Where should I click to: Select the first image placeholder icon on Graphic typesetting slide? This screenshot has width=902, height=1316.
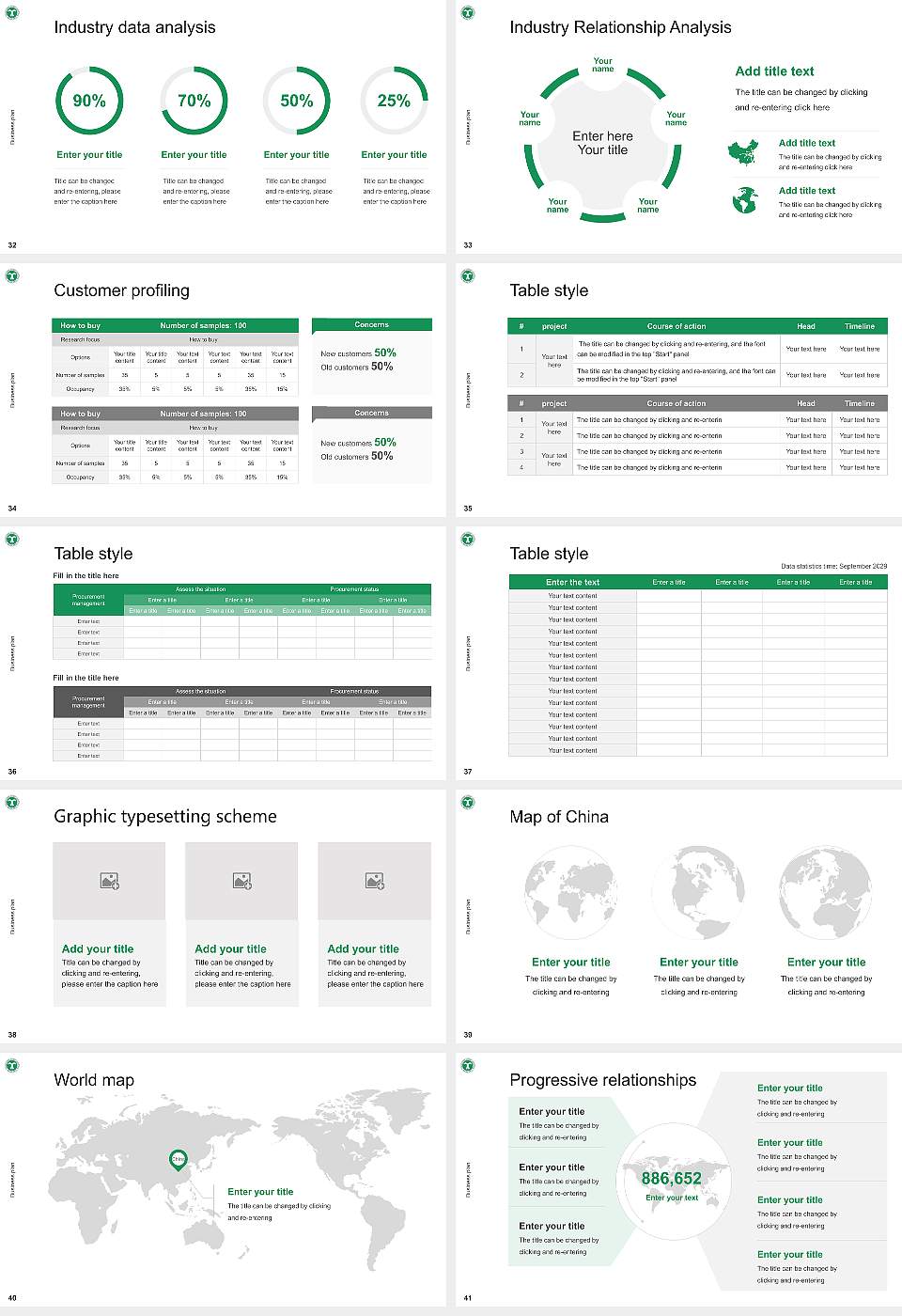tap(109, 882)
